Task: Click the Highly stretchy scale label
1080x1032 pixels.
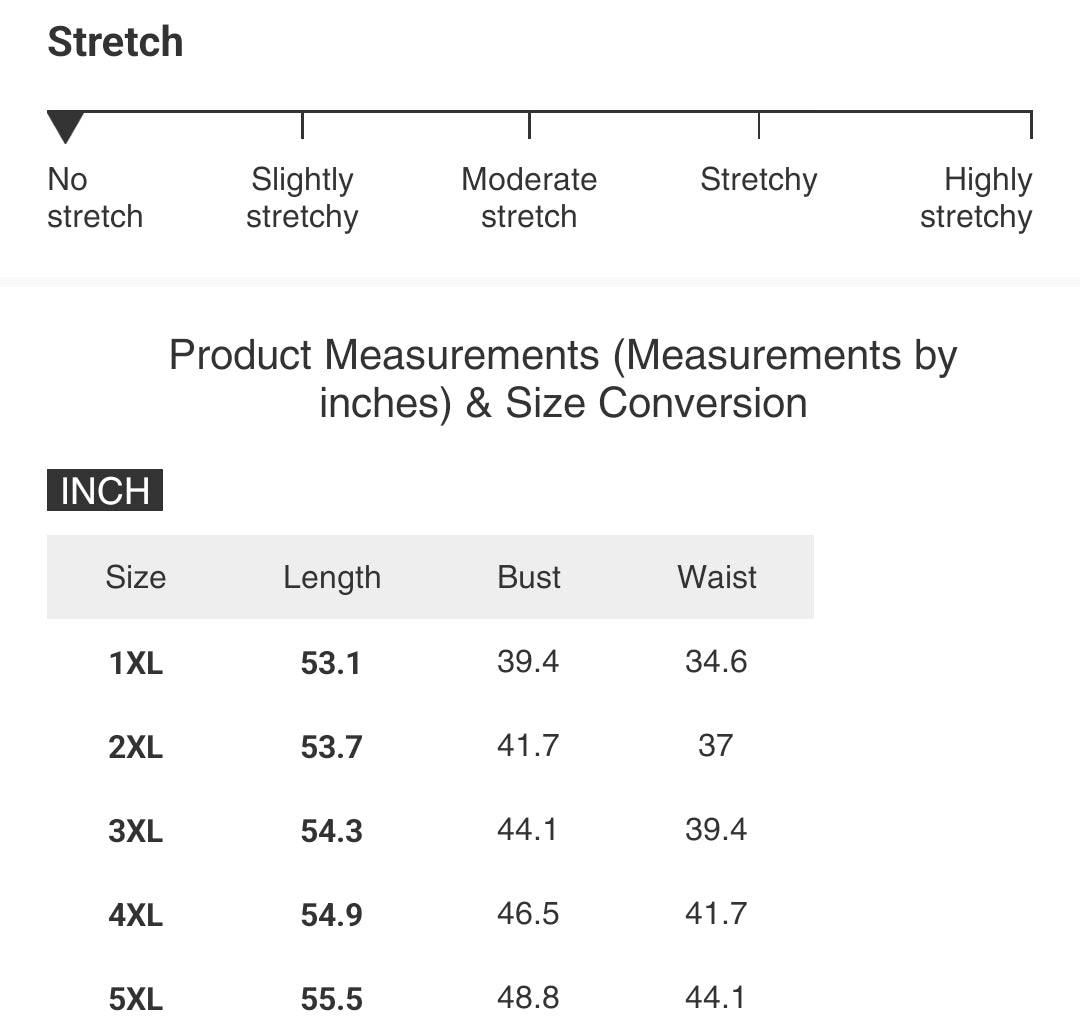Action: (x=976, y=198)
